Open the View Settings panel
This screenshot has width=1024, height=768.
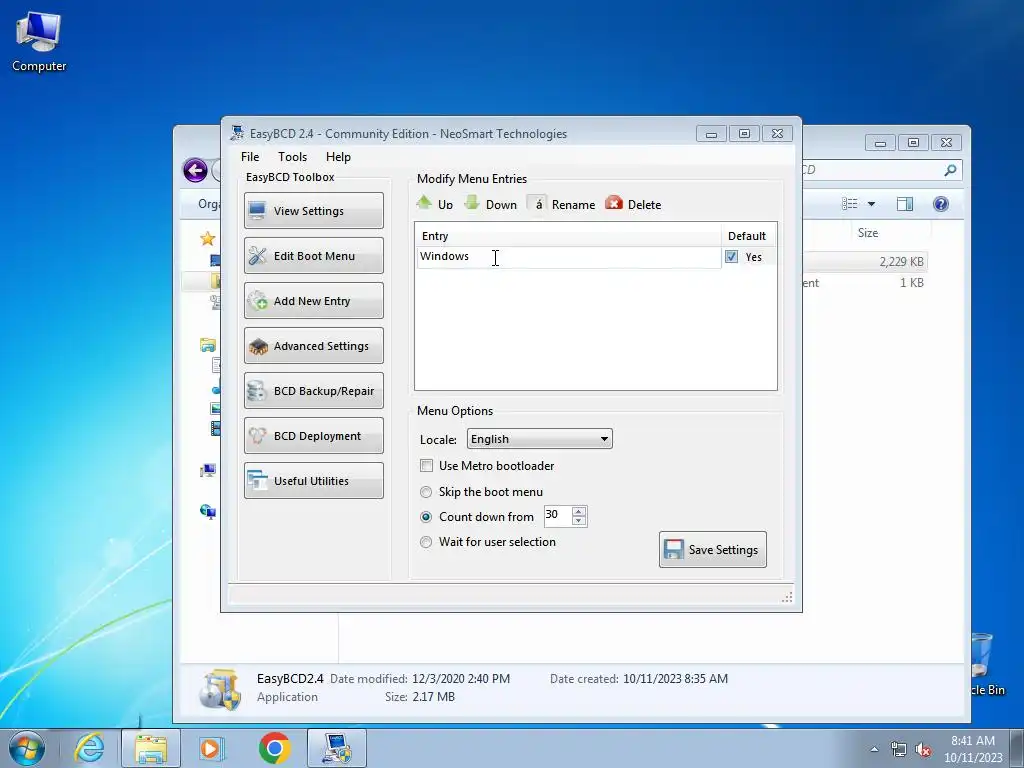(x=313, y=210)
